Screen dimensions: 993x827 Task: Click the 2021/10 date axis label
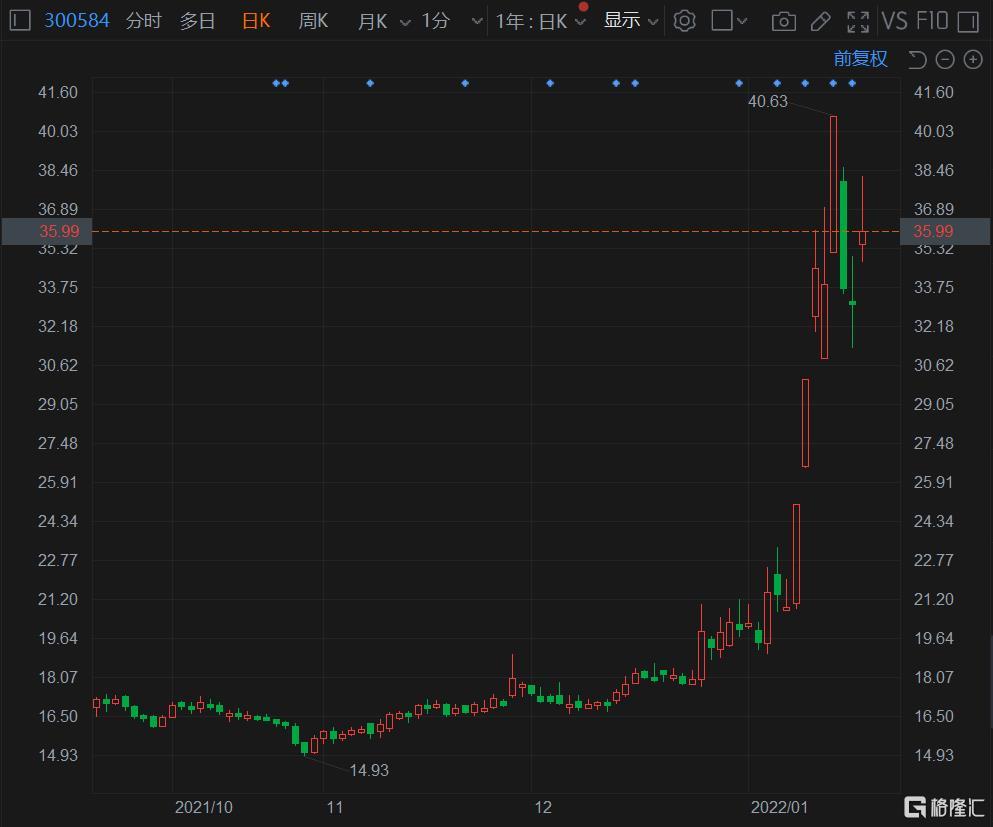coord(203,807)
